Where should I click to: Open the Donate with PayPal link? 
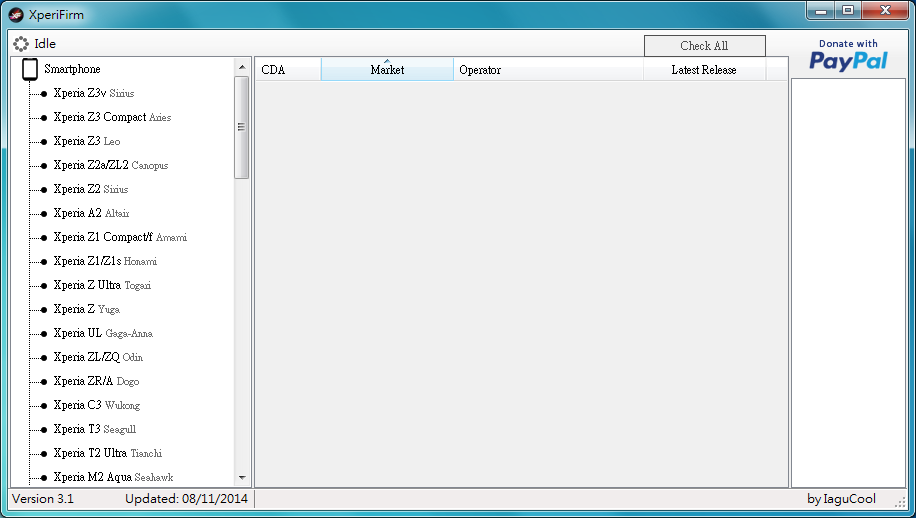pos(848,54)
